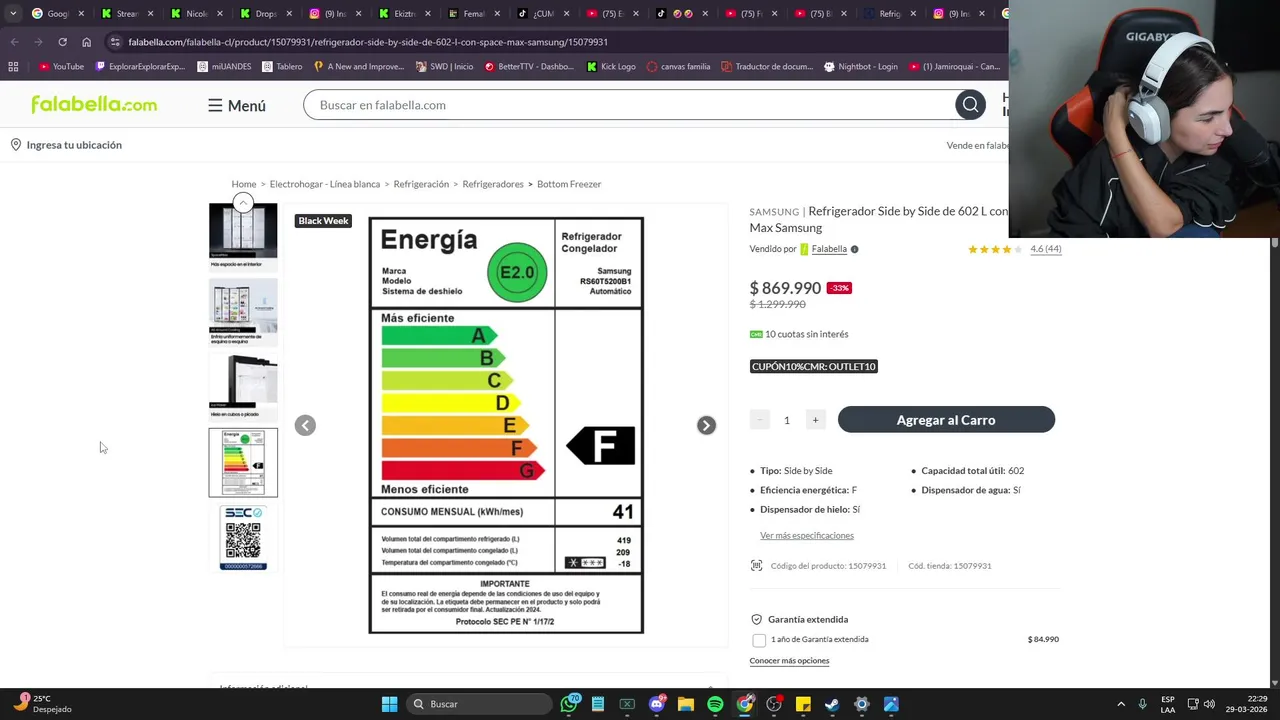Open seller info icon next to Falabella

tap(854, 249)
